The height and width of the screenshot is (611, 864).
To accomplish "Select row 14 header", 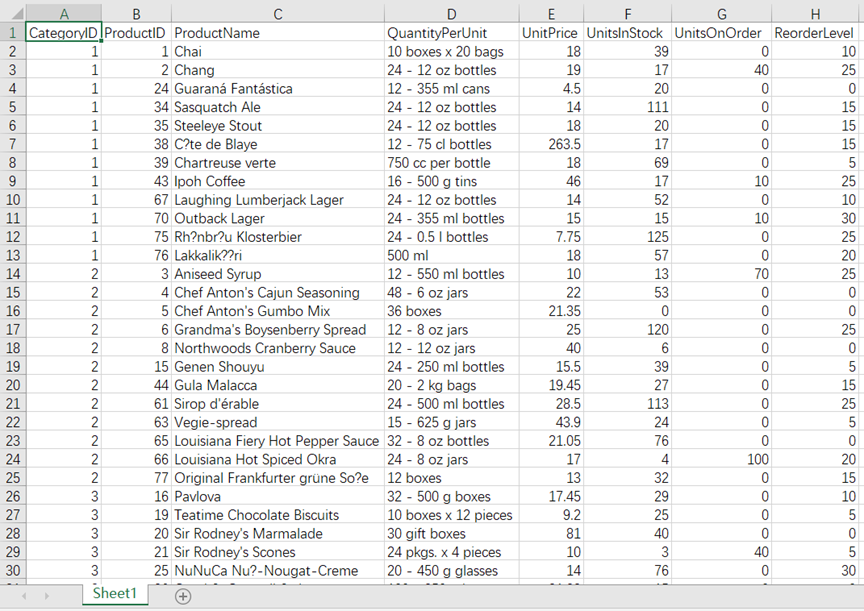I will [x=12, y=274].
